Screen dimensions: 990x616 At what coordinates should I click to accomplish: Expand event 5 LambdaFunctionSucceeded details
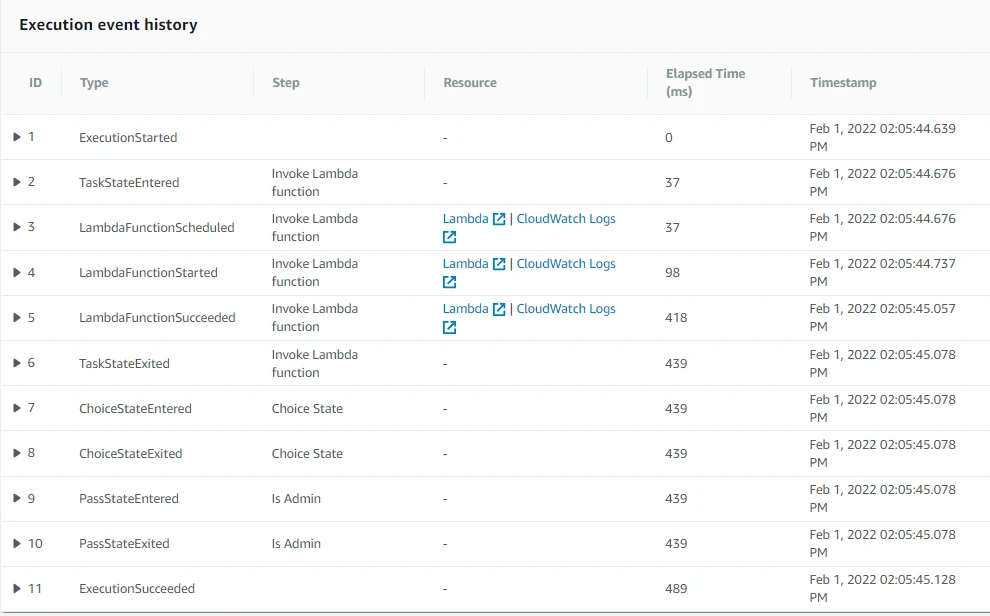[17, 317]
